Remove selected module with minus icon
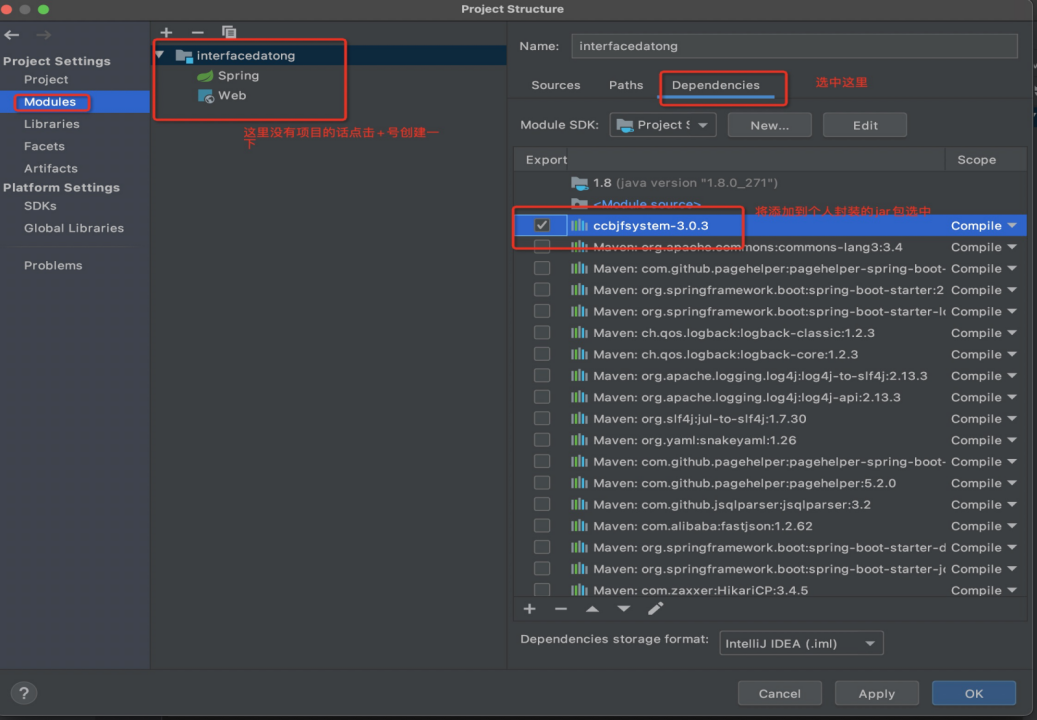1037x720 pixels. pyautogui.click(x=197, y=32)
